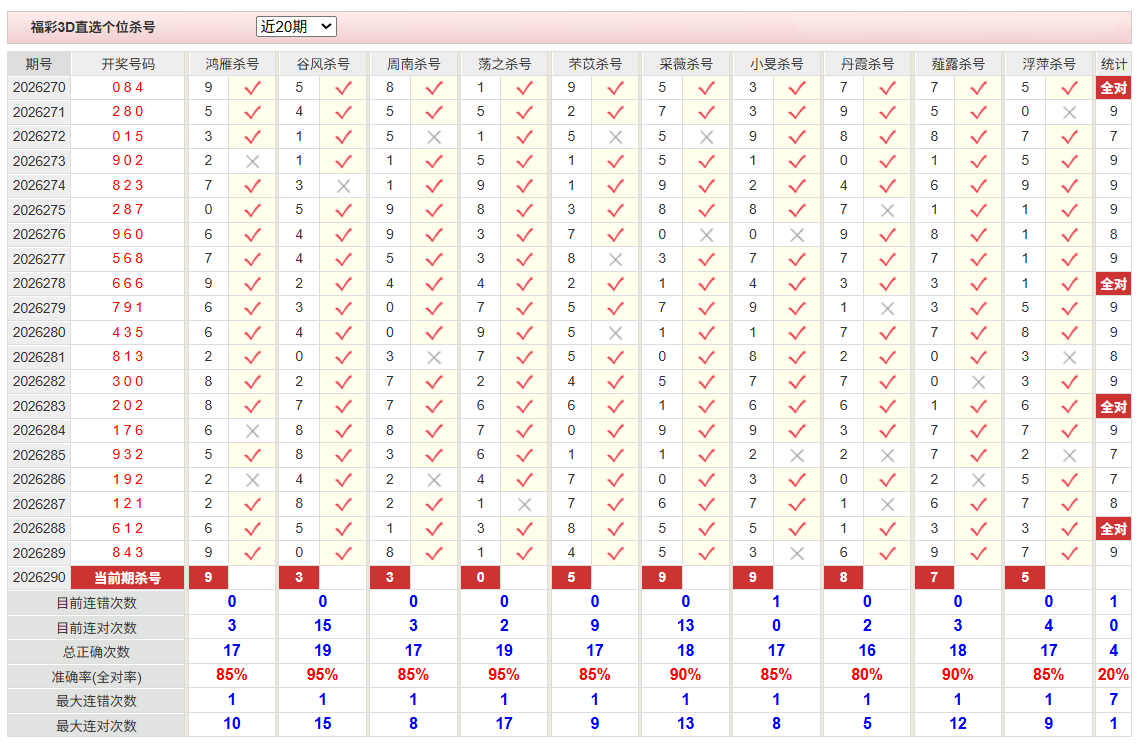Screen dimensions: 1144x752
Task: Click the cross mark for 薤露杀号 in row 2026282
Action: click(x=979, y=382)
